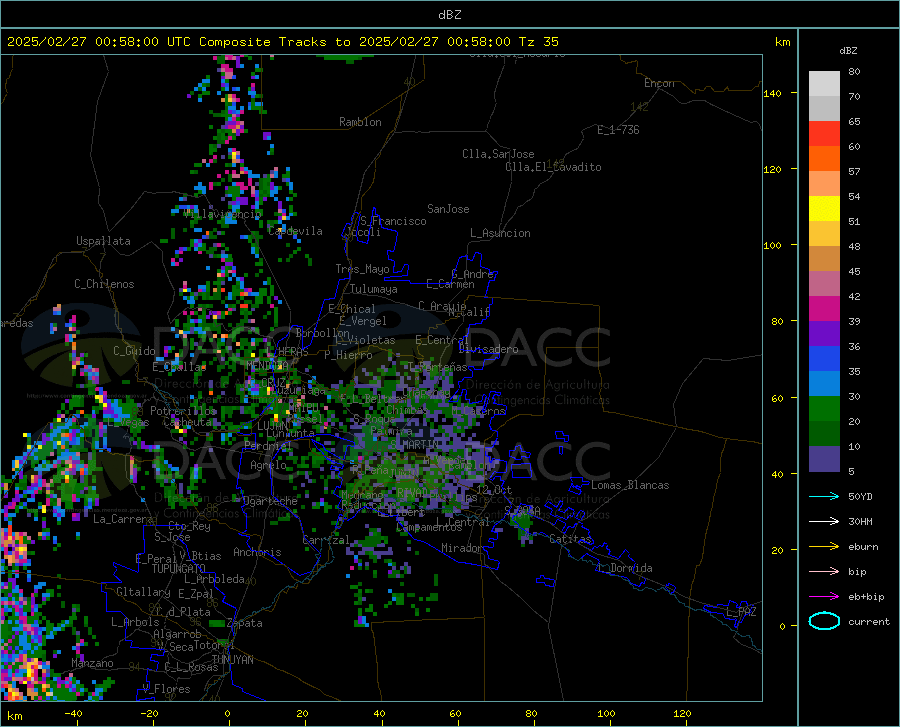Click the Clla.SanJose label
This screenshot has width=900, height=727.
498,154
